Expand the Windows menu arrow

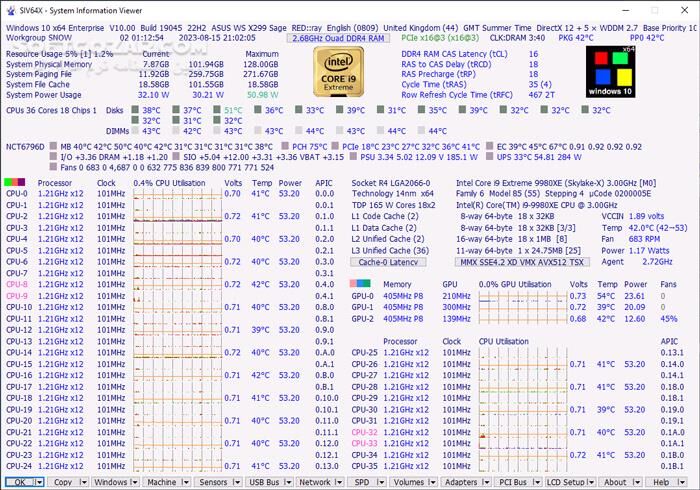tap(134, 482)
